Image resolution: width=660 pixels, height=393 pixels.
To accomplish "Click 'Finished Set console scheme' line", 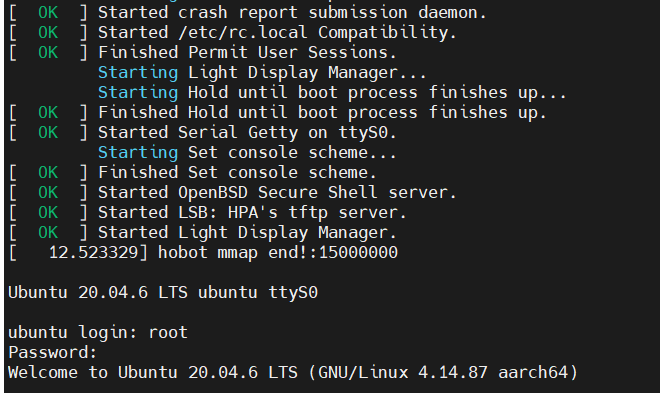I will [192, 173].
